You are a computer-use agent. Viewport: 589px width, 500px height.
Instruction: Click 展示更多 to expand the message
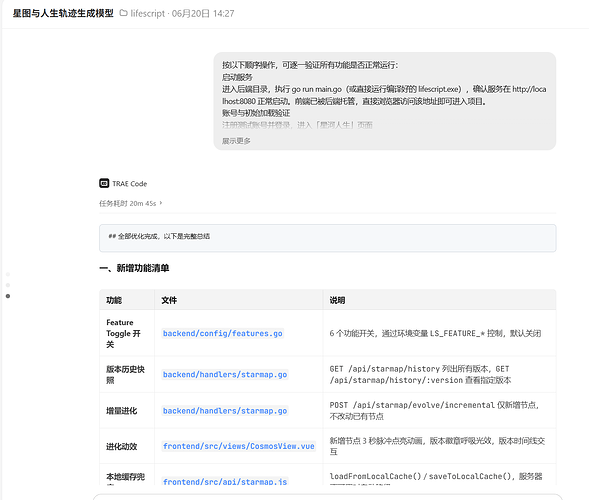[x=236, y=141]
